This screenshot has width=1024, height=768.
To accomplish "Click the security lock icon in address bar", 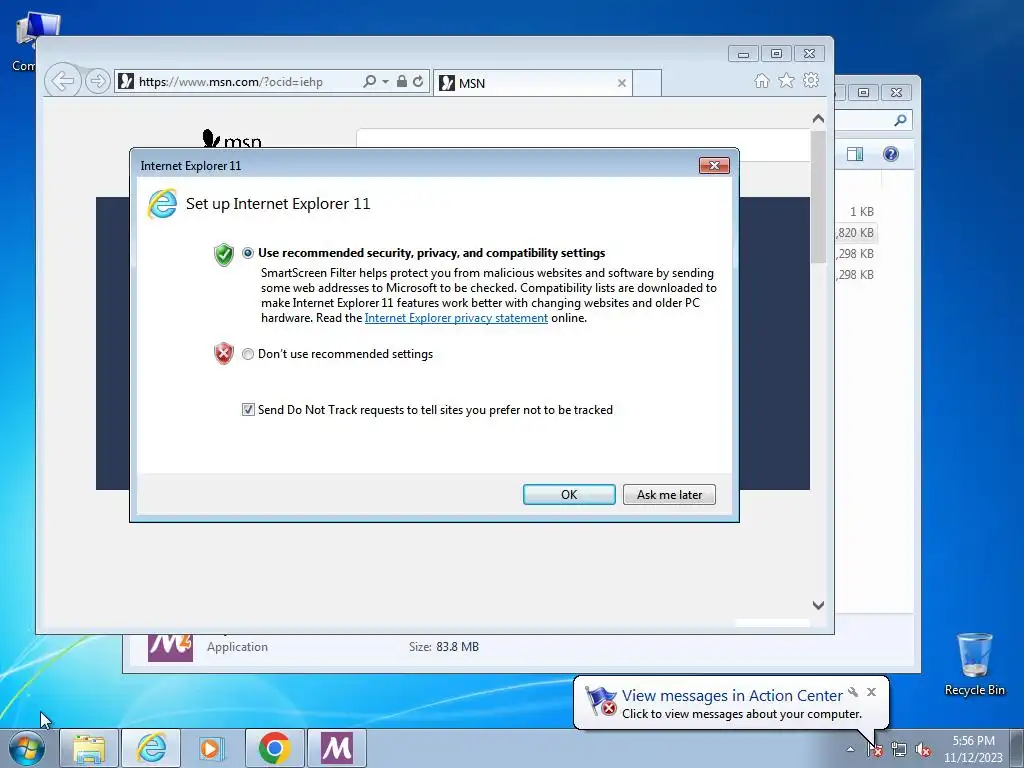I will [402, 82].
